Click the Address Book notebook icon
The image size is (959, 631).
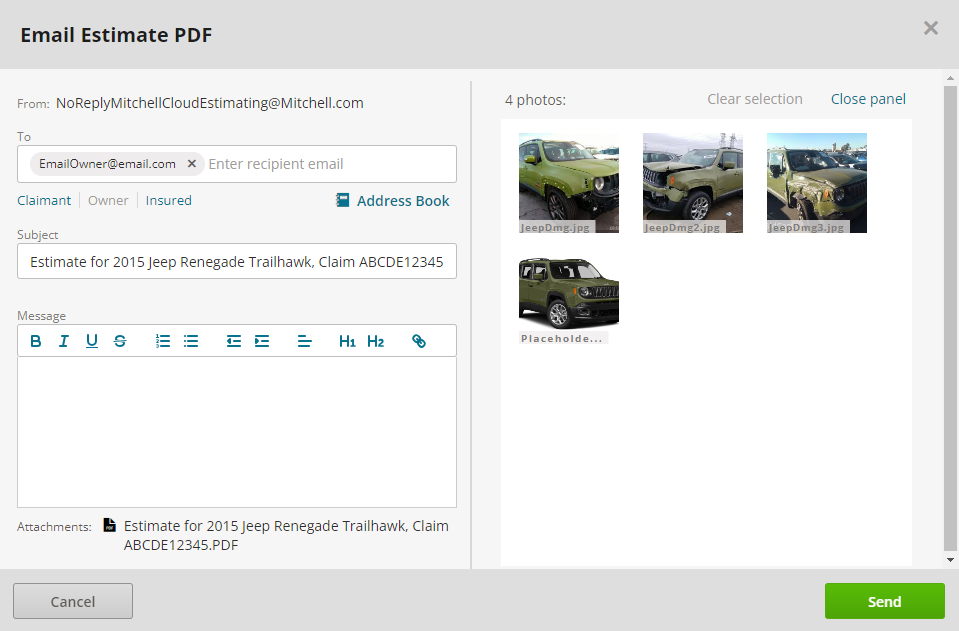(x=342, y=200)
